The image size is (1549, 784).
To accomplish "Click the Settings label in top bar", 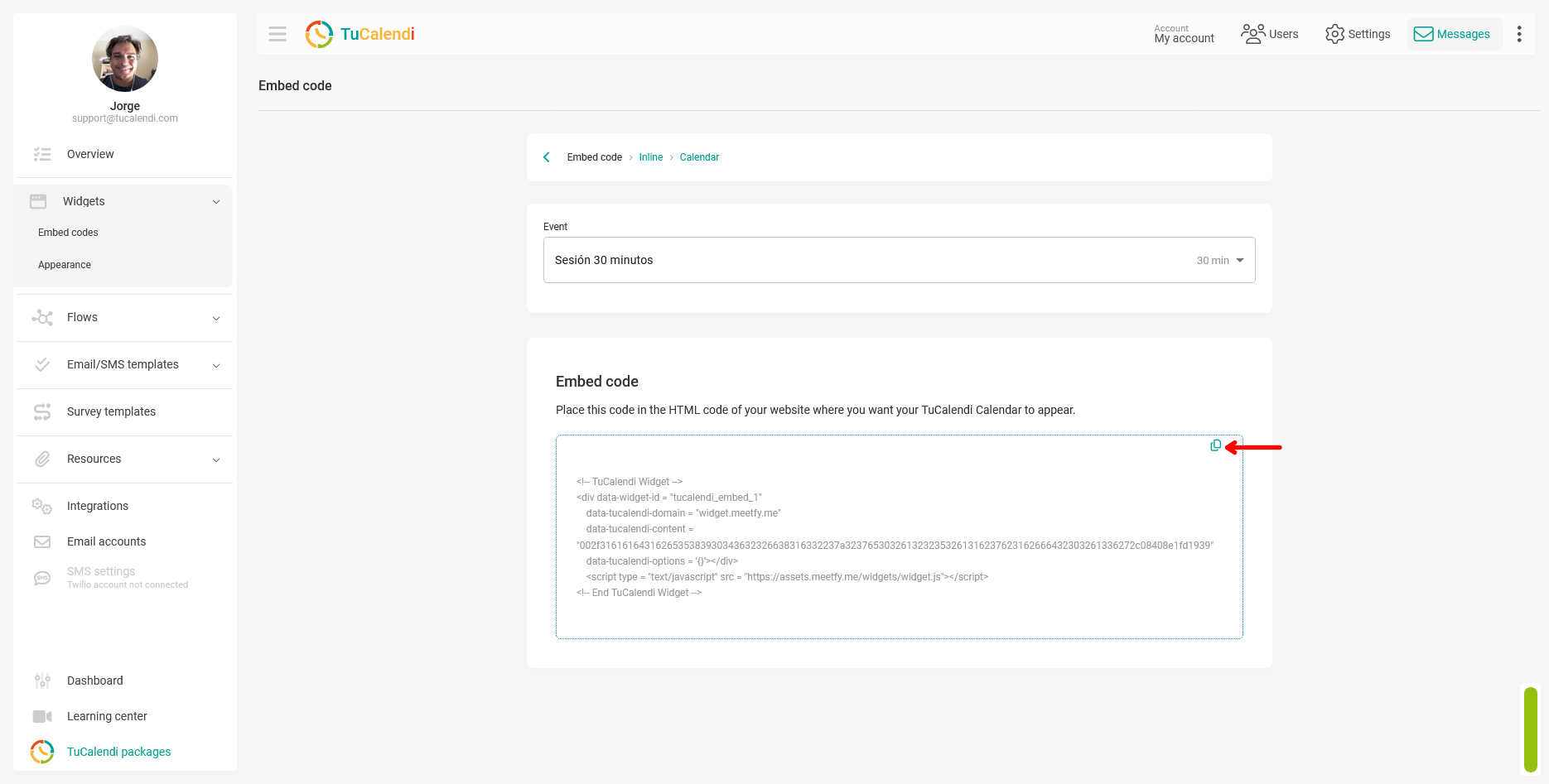I will point(1368,34).
